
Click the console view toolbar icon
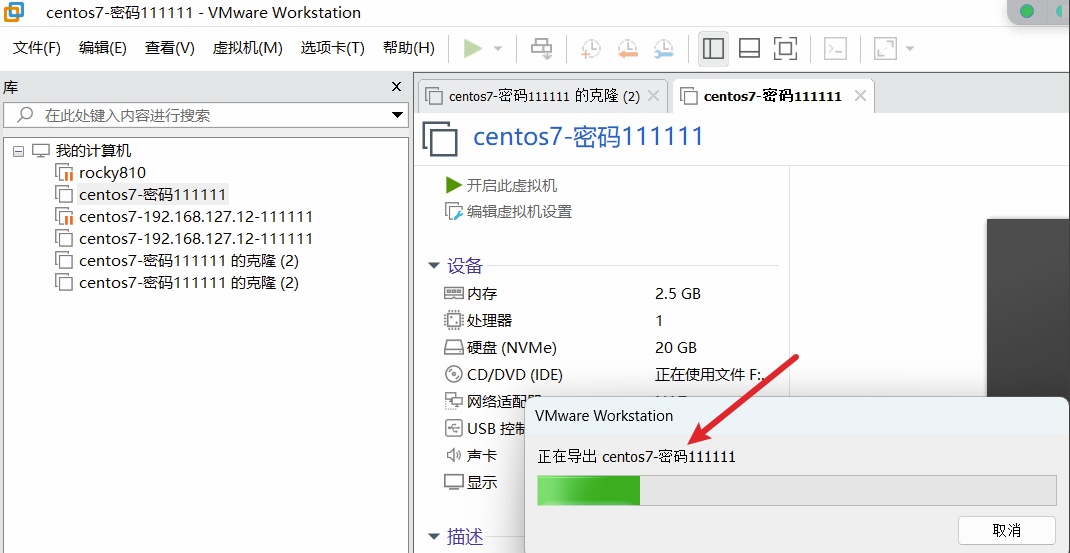[836, 48]
